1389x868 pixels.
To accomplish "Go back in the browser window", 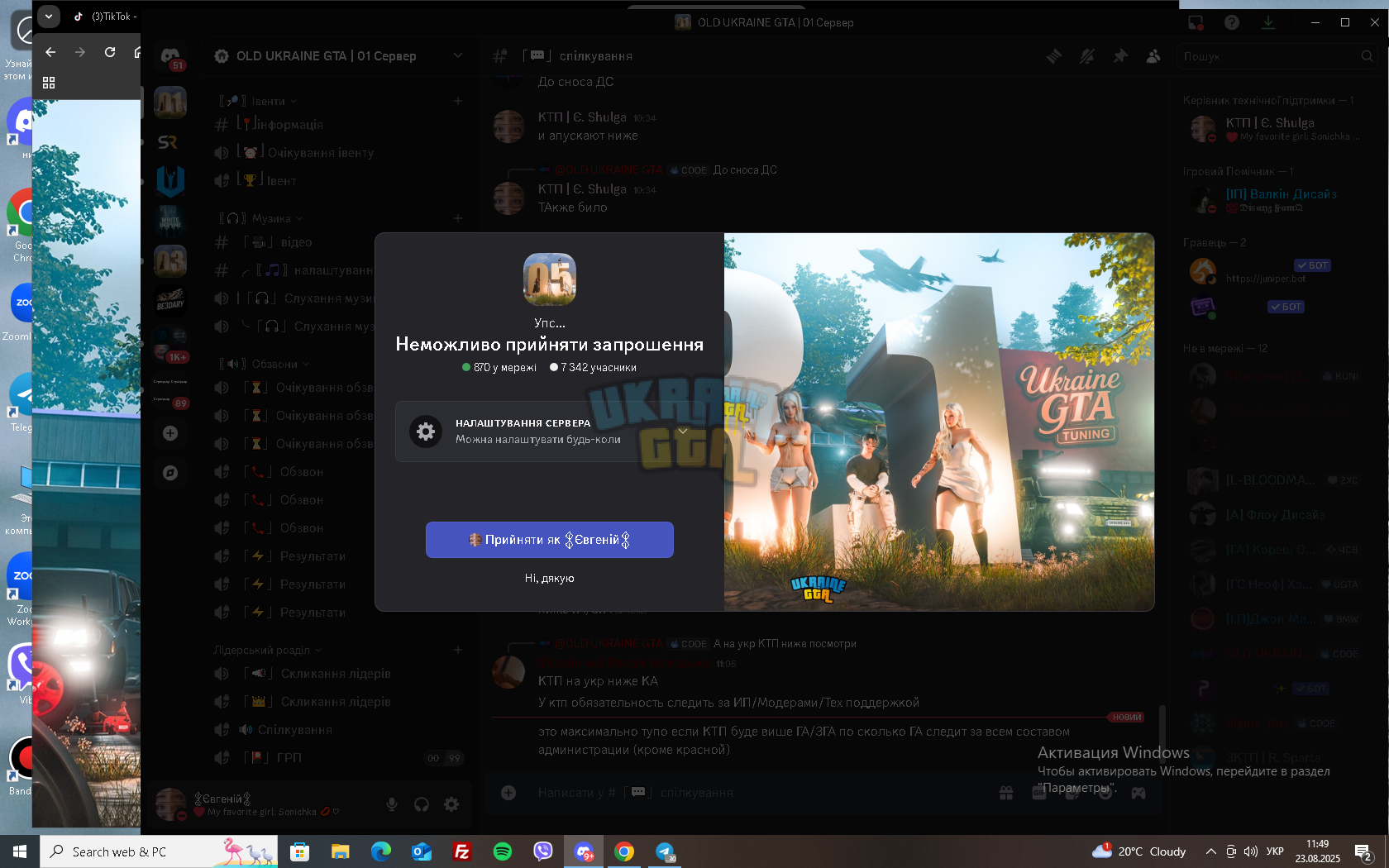I will [x=51, y=52].
